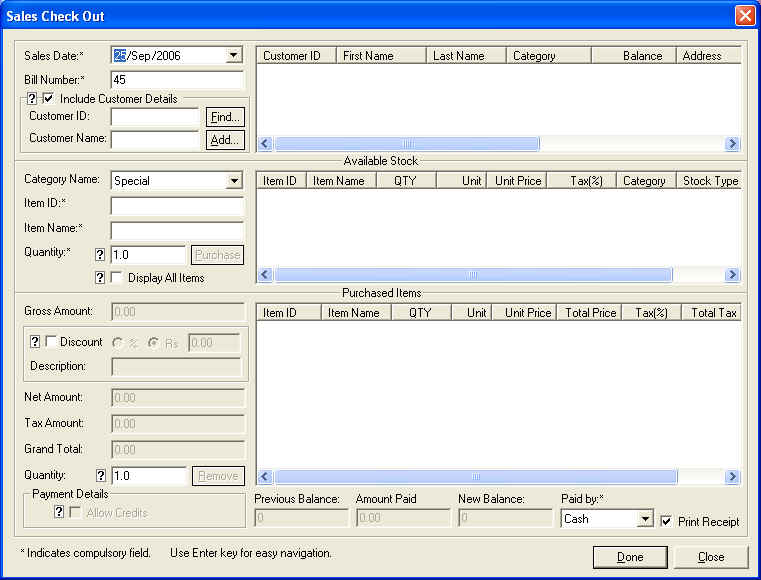Image resolution: width=761 pixels, height=580 pixels.
Task: Uncheck the Print Receipt checkbox
Action: [666, 521]
